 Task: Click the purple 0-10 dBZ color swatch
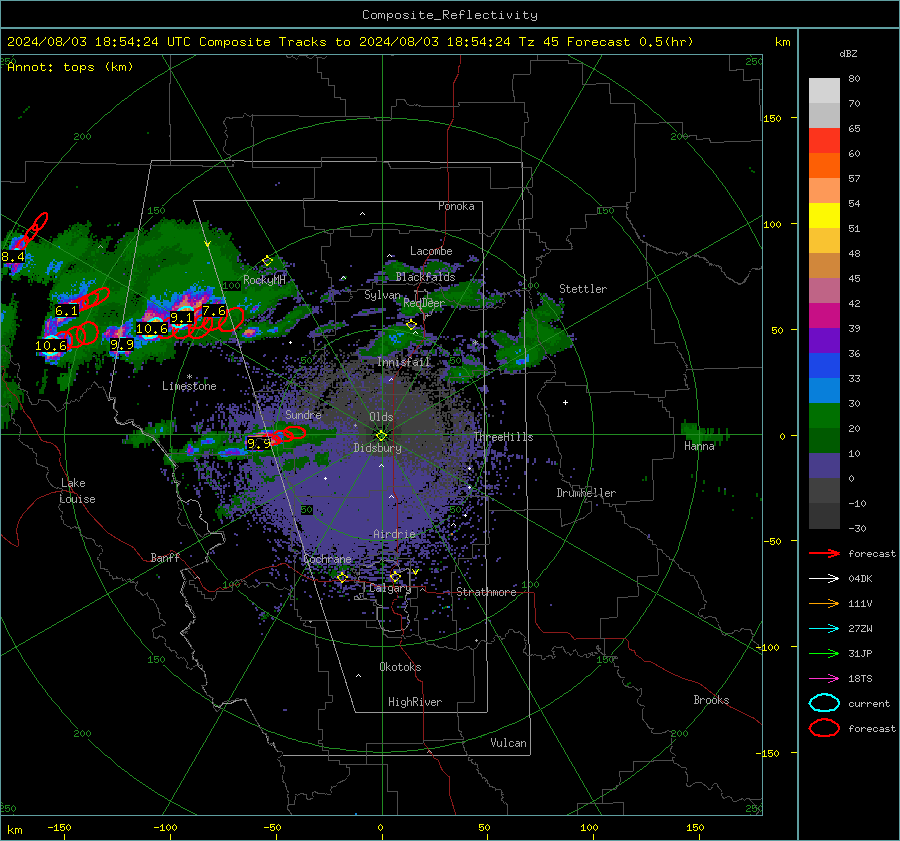pos(824,466)
